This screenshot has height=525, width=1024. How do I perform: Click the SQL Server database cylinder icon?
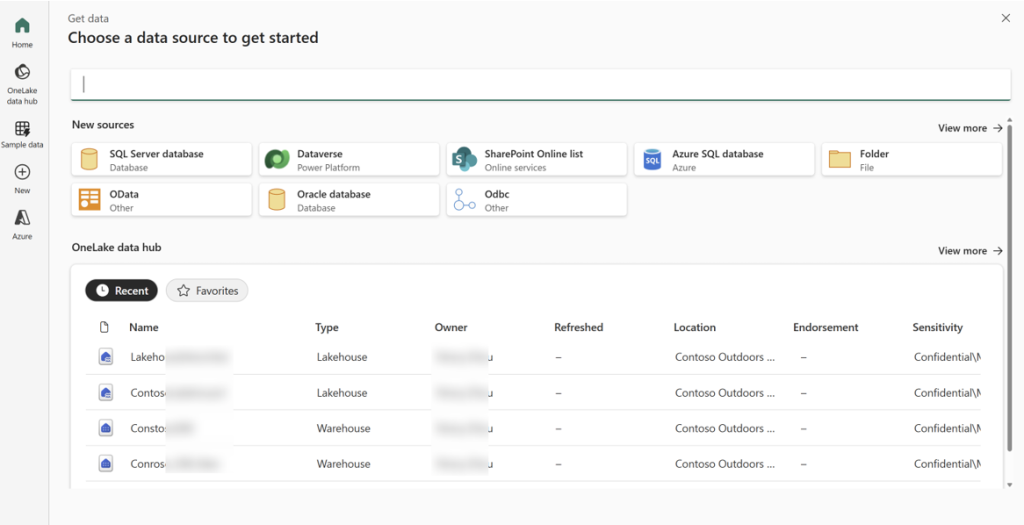pos(89,159)
